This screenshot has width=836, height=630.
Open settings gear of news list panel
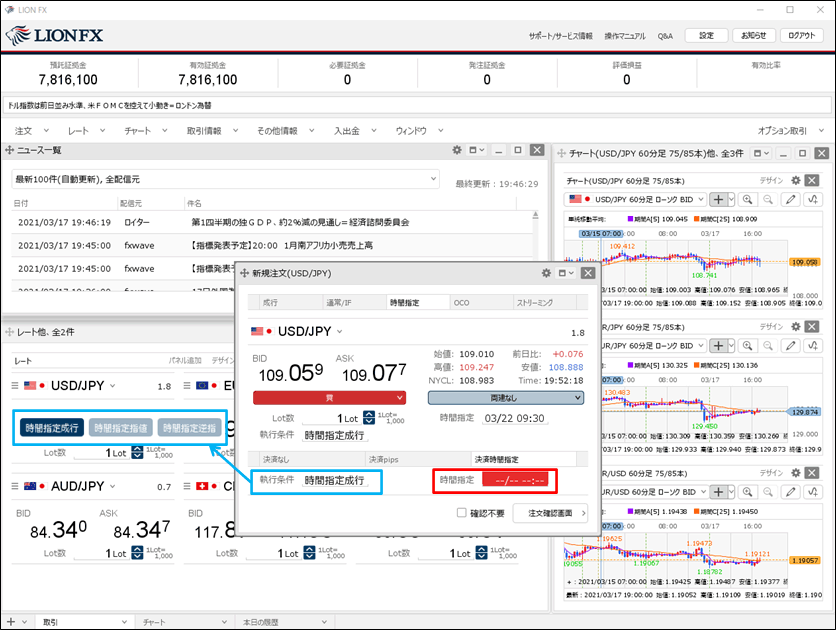click(457, 150)
